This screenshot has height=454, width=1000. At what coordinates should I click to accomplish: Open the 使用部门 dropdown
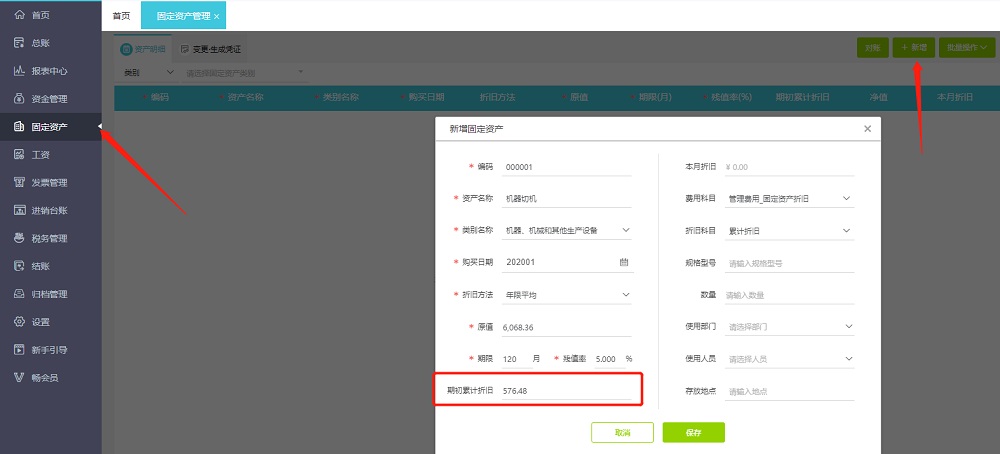coord(790,326)
